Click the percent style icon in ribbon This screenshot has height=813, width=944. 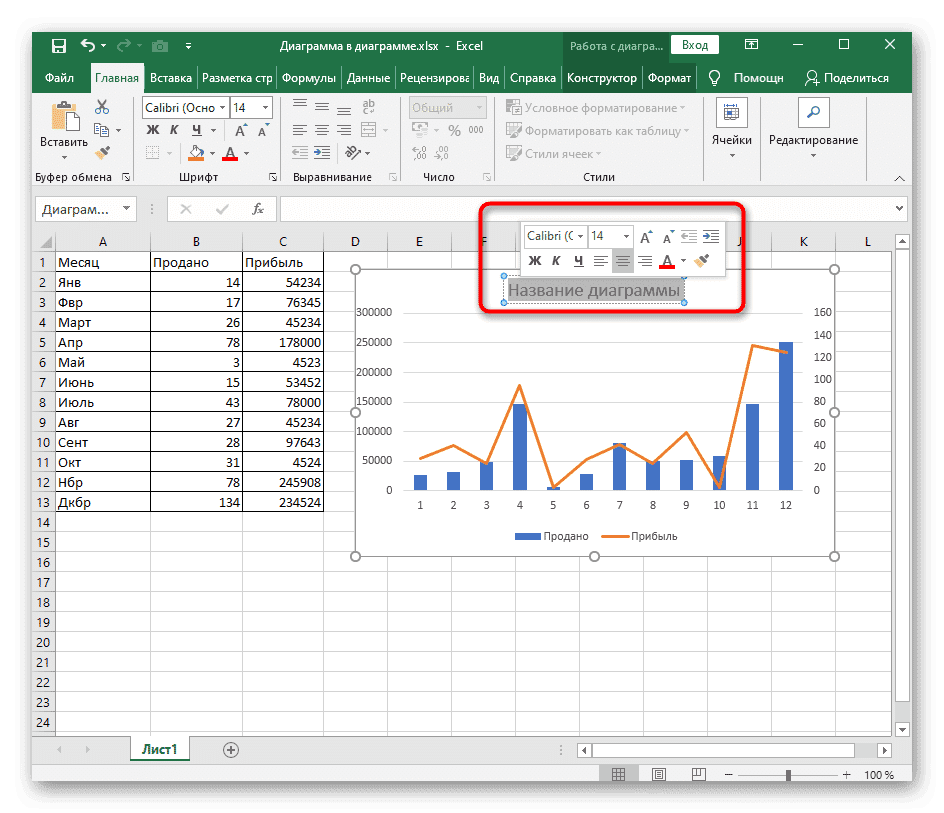pos(454,131)
